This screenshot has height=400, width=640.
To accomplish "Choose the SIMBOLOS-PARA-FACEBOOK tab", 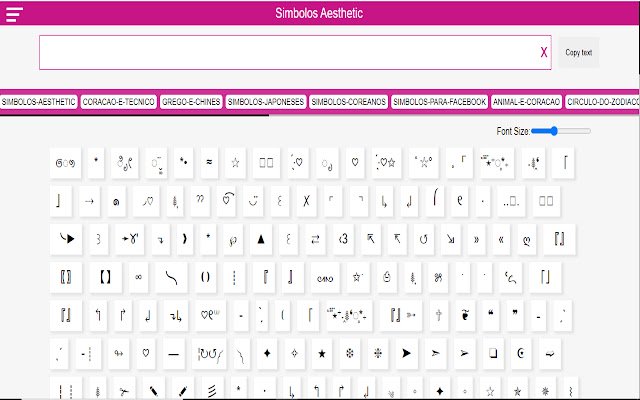I will coord(440,102).
